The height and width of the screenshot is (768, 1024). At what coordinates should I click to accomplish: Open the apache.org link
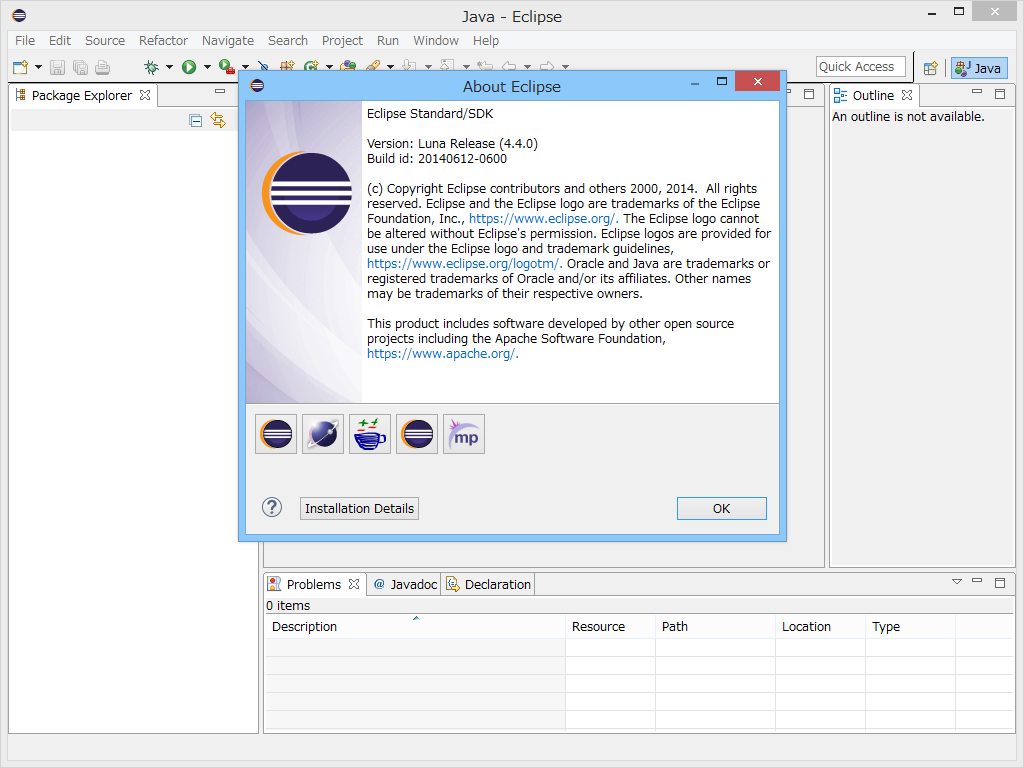tap(440, 352)
